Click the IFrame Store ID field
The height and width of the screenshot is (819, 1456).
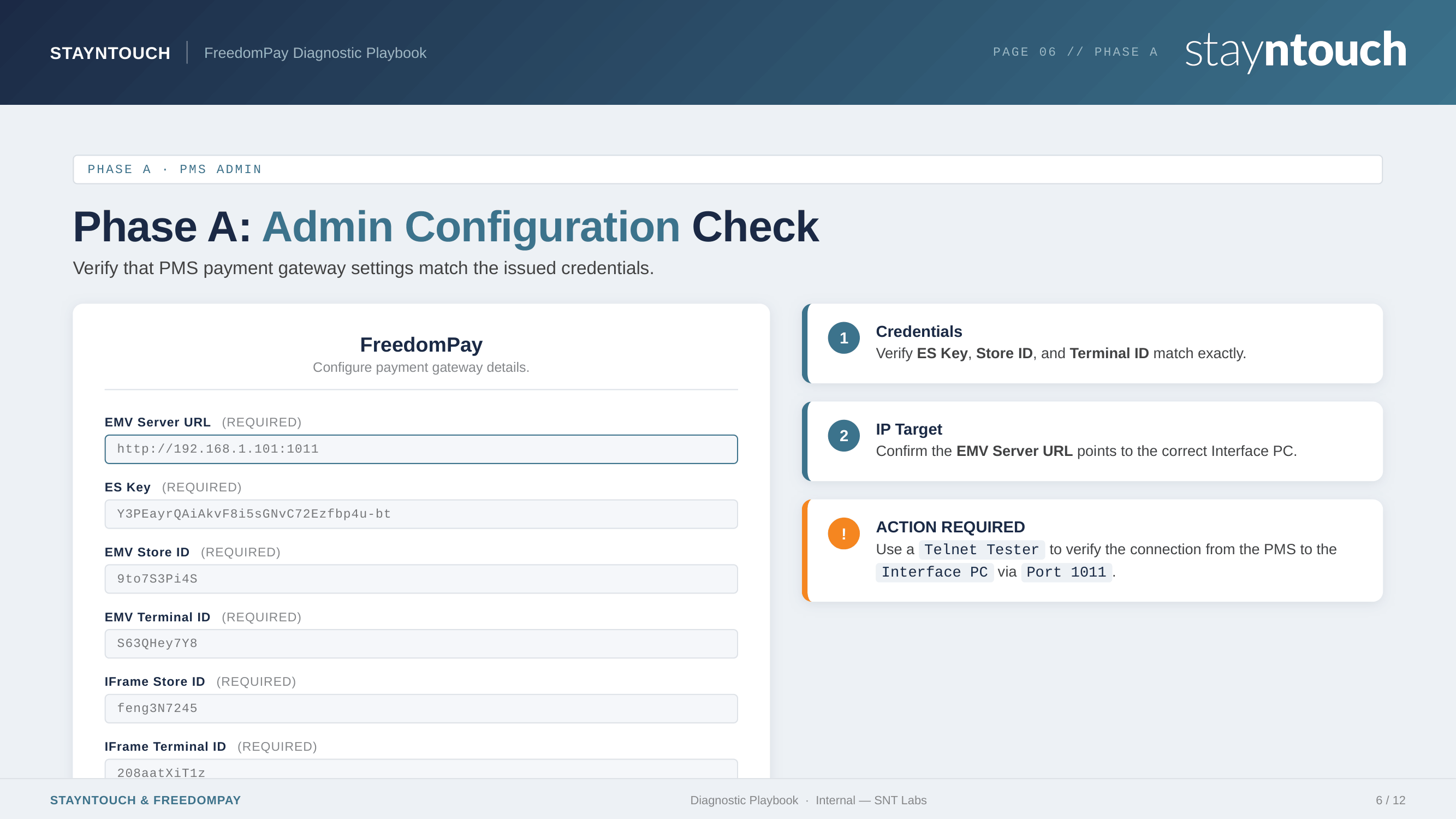coord(420,708)
